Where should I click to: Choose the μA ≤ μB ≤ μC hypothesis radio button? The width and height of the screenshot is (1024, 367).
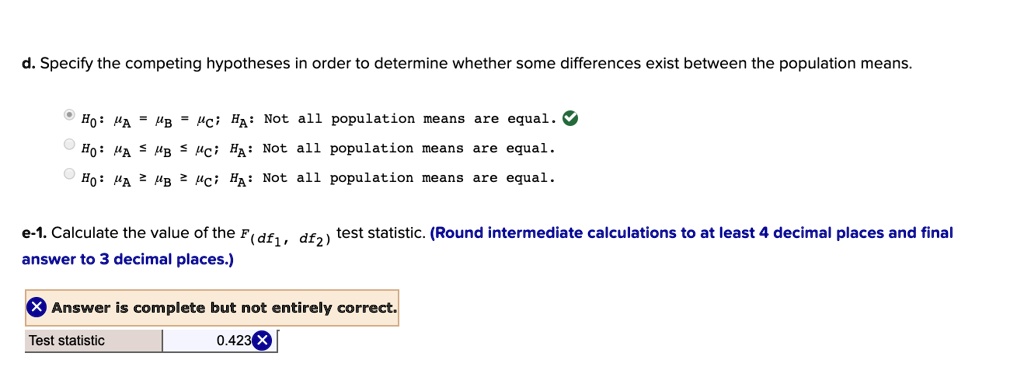69,145
